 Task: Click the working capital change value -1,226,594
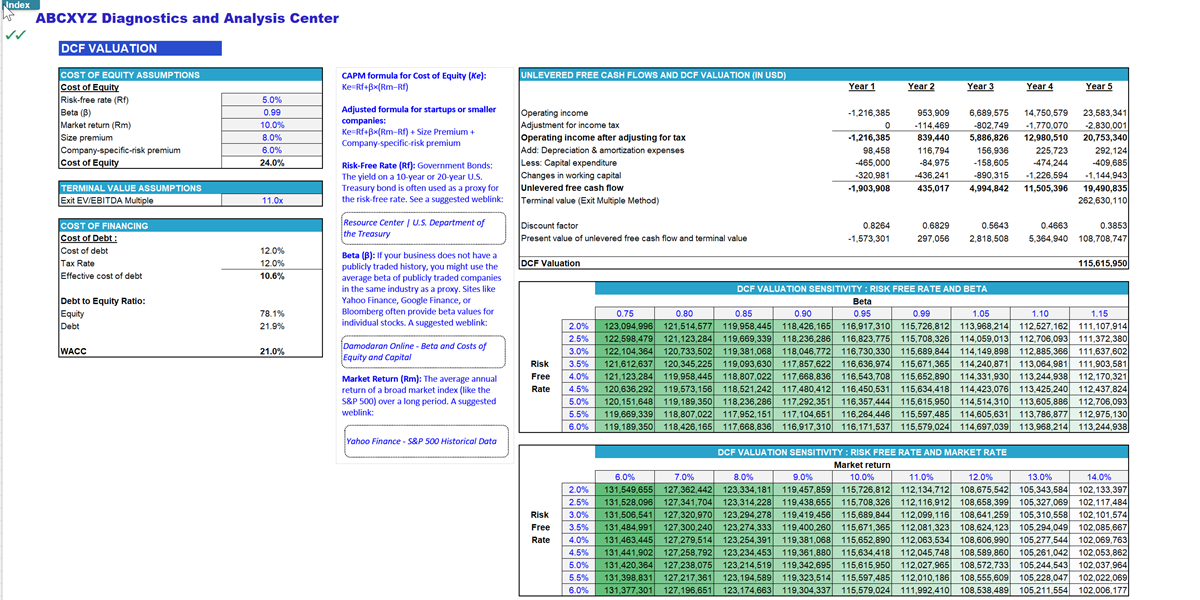coord(1044,175)
